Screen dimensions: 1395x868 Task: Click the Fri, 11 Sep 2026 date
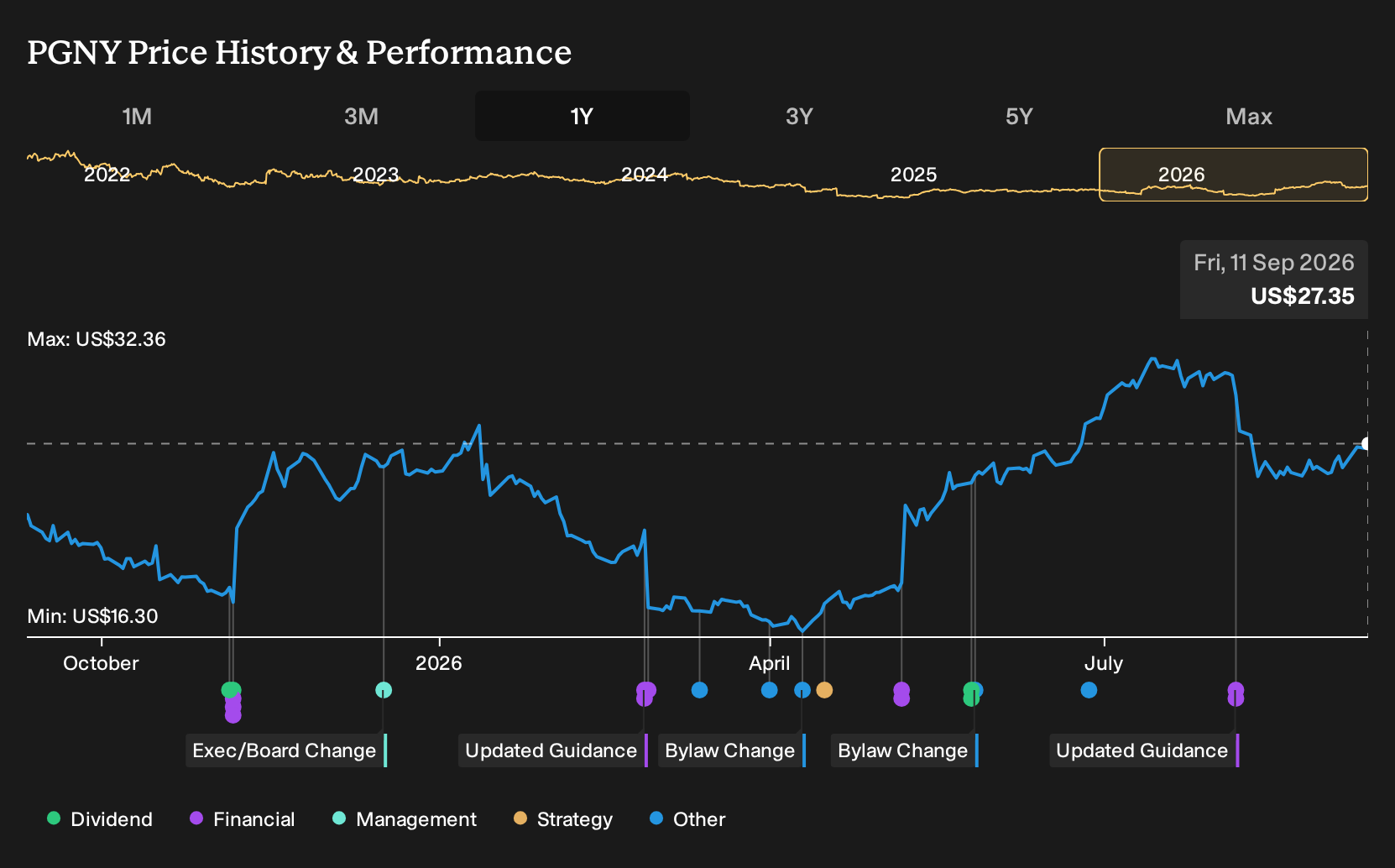click(x=1274, y=263)
